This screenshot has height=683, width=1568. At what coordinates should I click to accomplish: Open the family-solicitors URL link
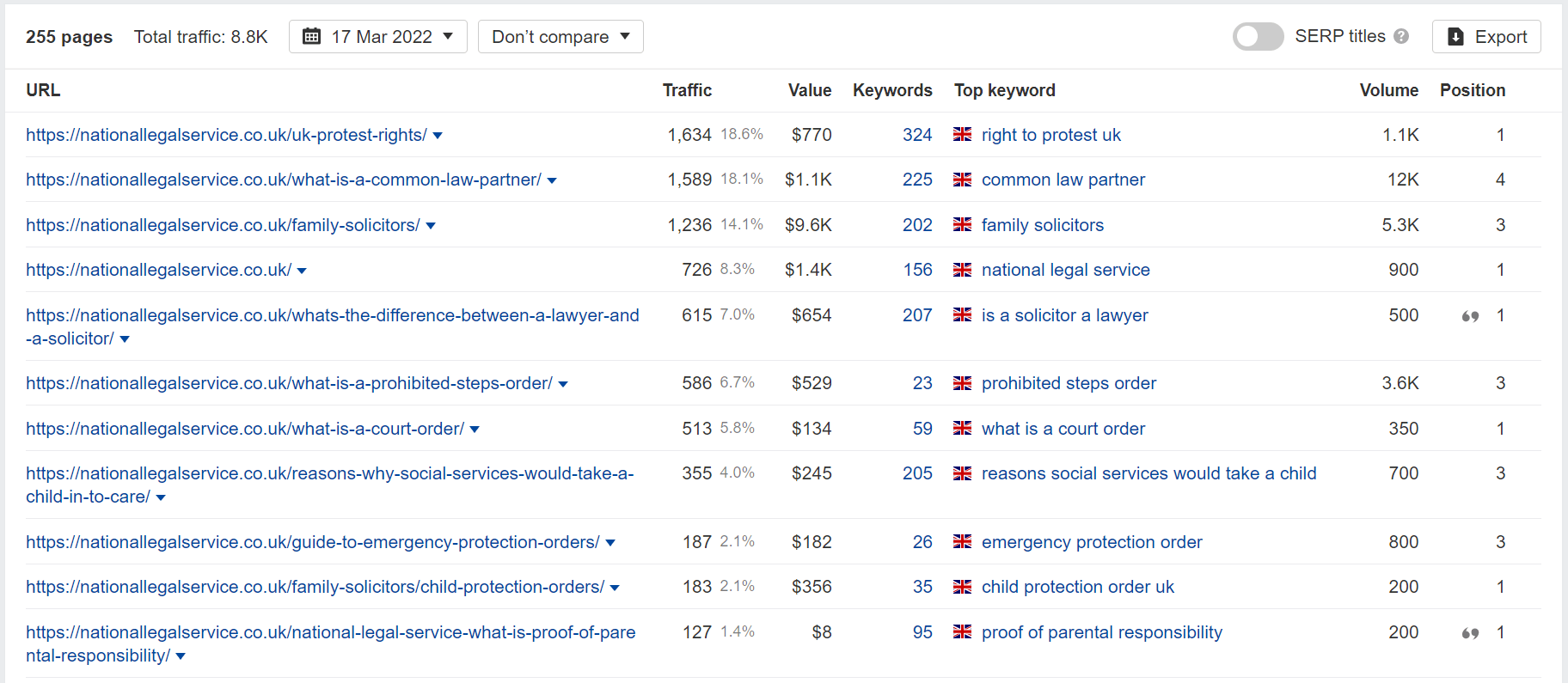click(x=223, y=225)
